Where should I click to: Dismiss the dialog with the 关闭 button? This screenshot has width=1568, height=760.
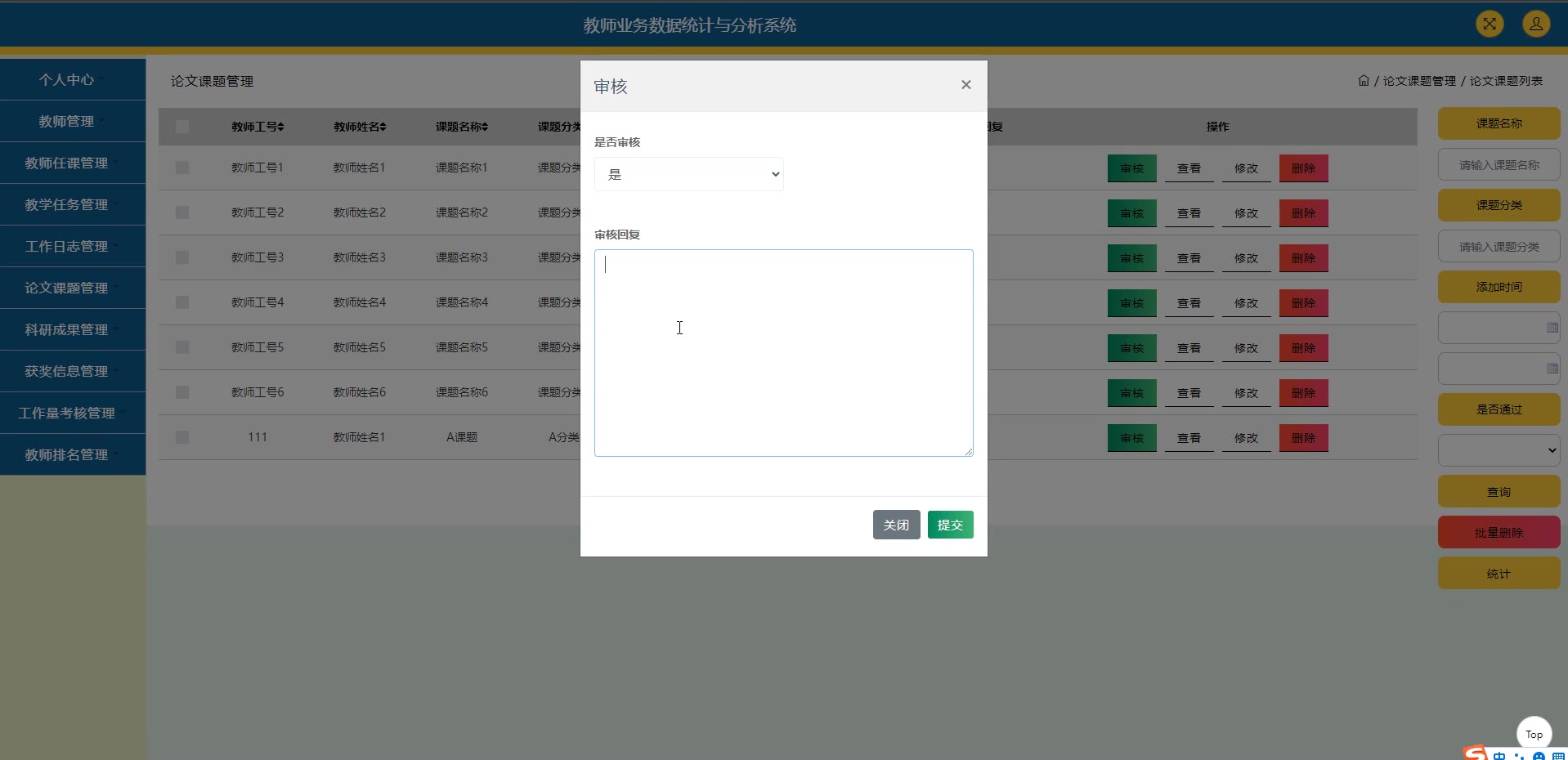coord(896,525)
